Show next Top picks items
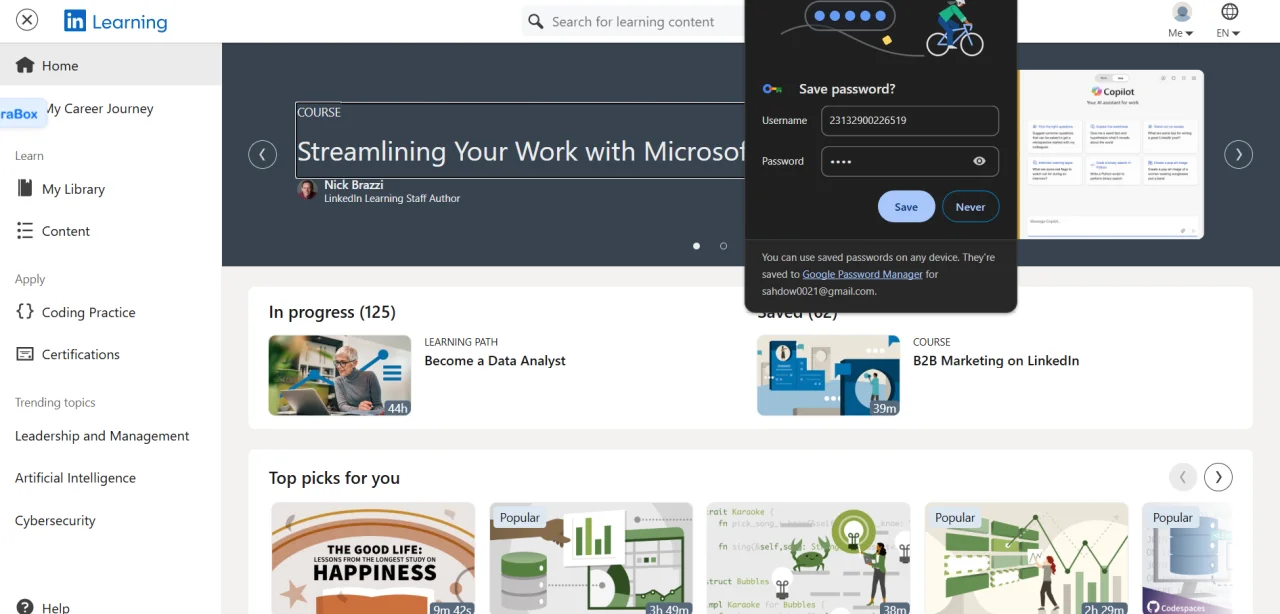1280x614 pixels. click(x=1218, y=477)
